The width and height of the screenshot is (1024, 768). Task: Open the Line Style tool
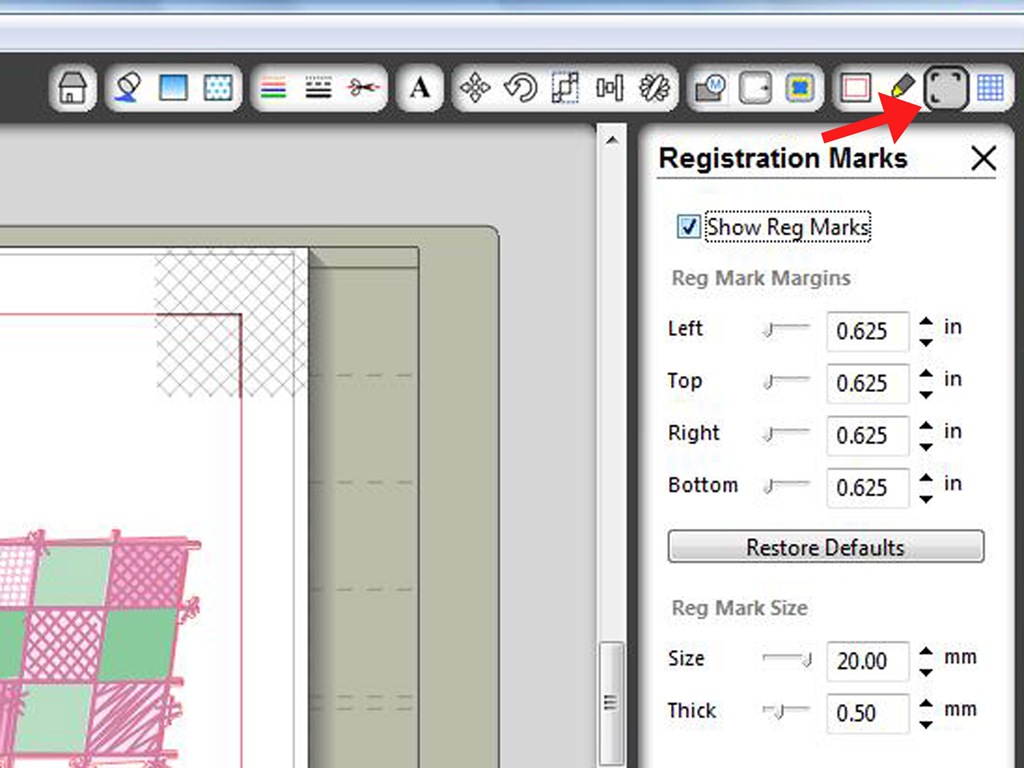tap(319, 88)
